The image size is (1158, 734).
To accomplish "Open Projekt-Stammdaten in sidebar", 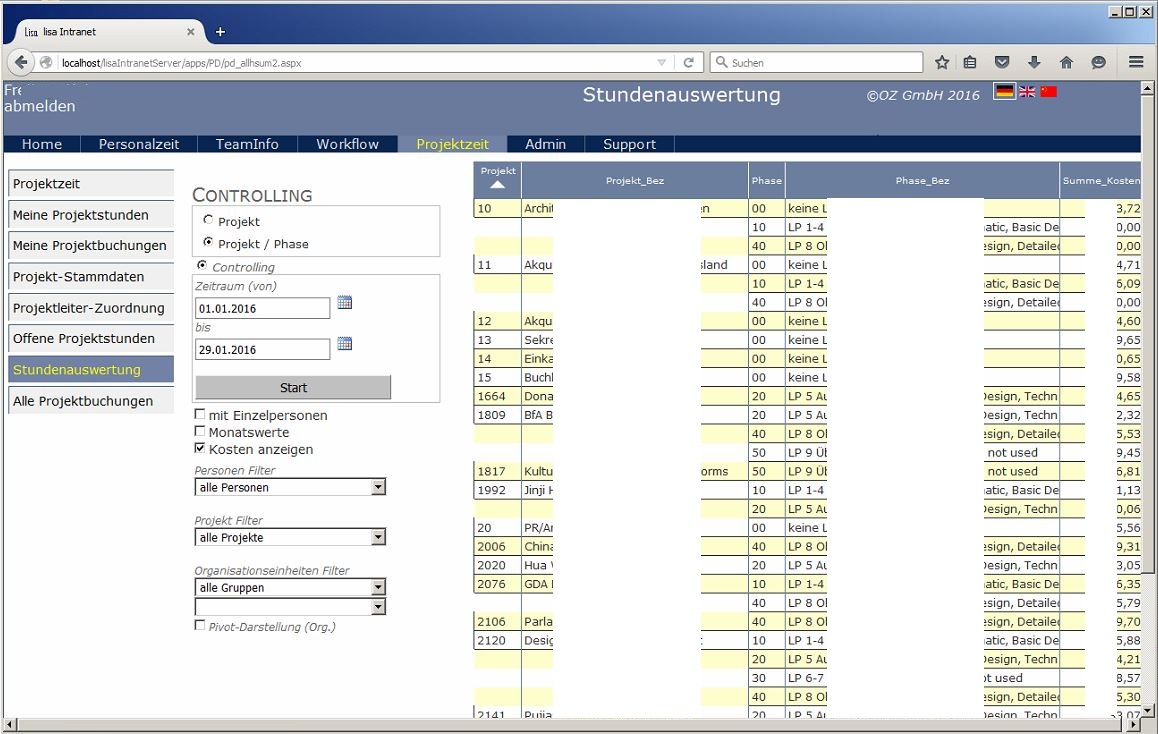I will click(91, 277).
